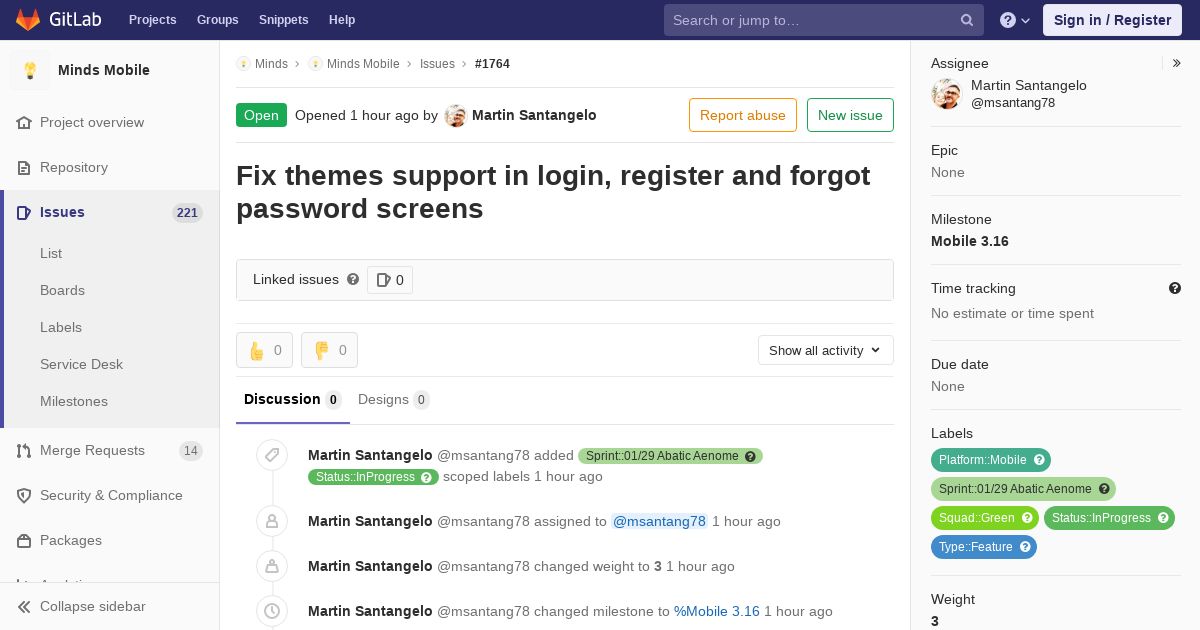Click the Time tracking help icon
Image resolution: width=1200 pixels, height=630 pixels.
coord(1175,288)
